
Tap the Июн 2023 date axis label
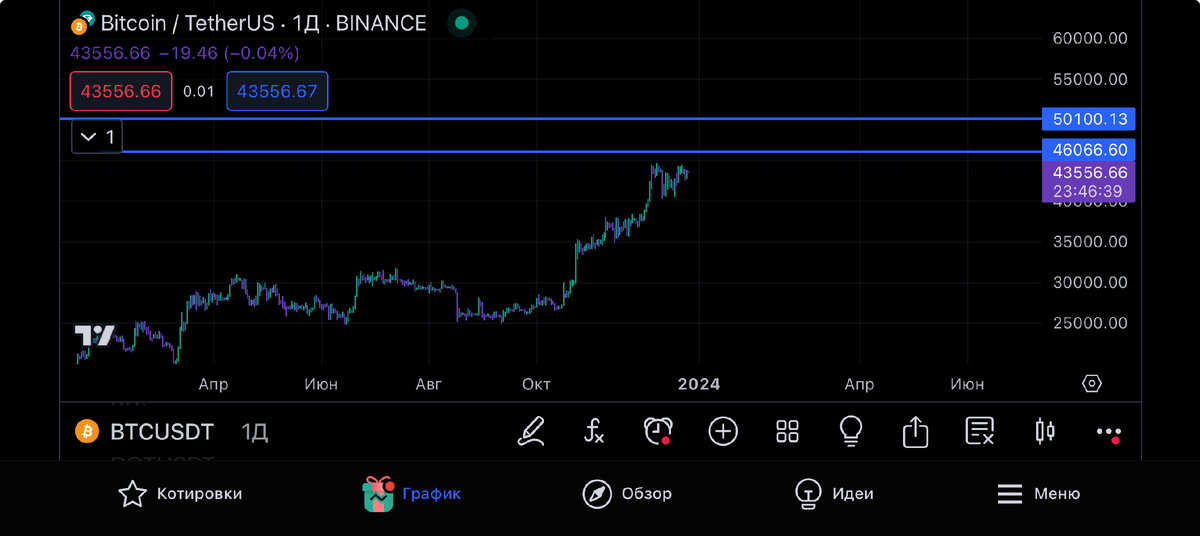(x=321, y=384)
